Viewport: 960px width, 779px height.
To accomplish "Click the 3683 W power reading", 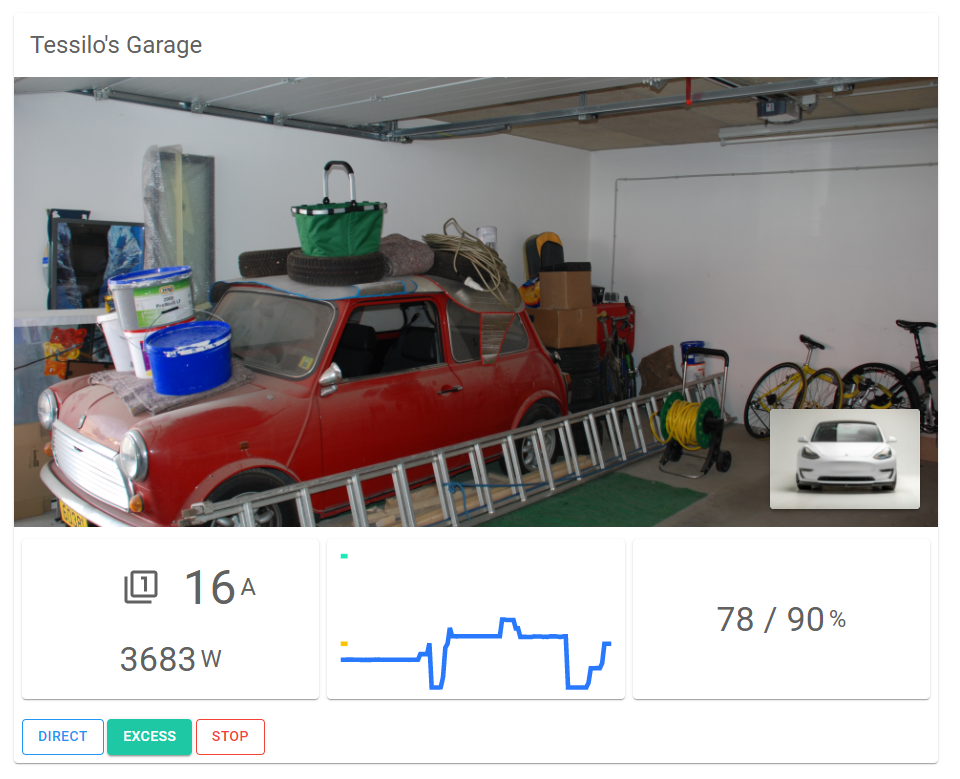I will (170, 659).
